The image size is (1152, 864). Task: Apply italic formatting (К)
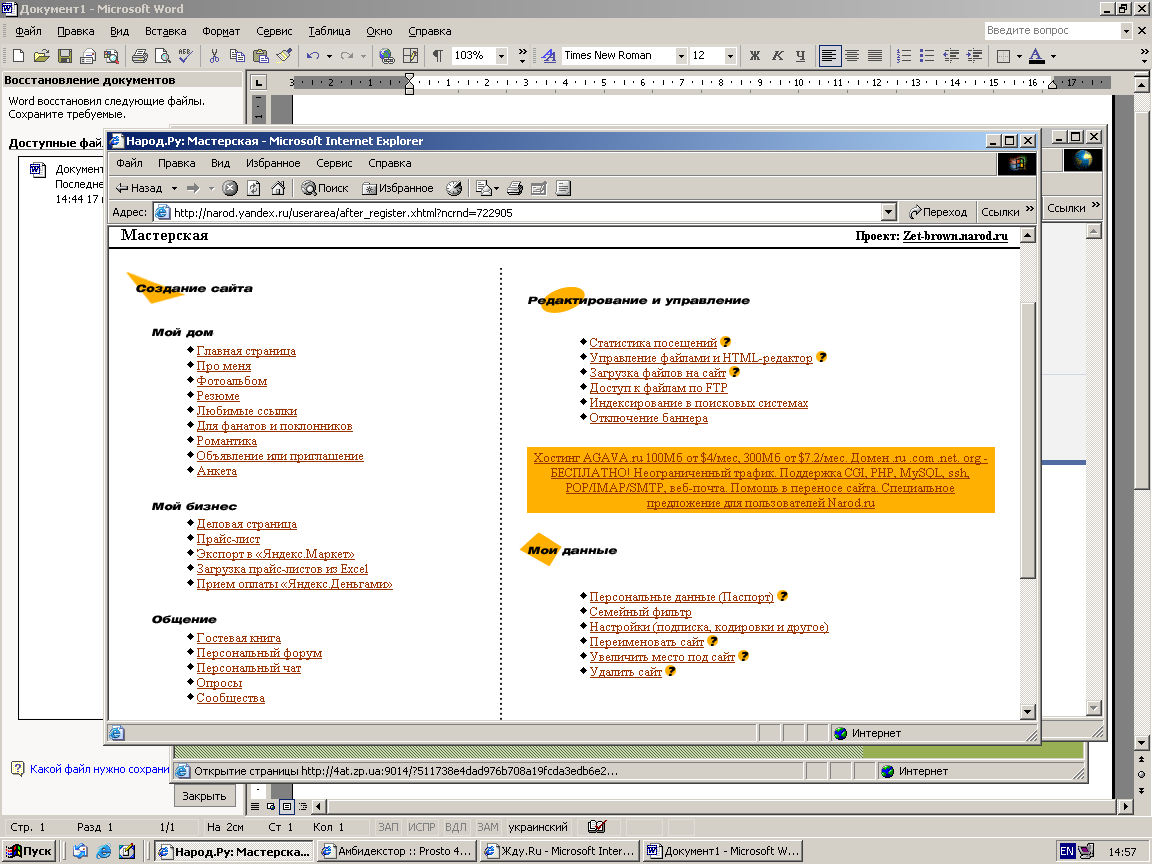click(777, 55)
